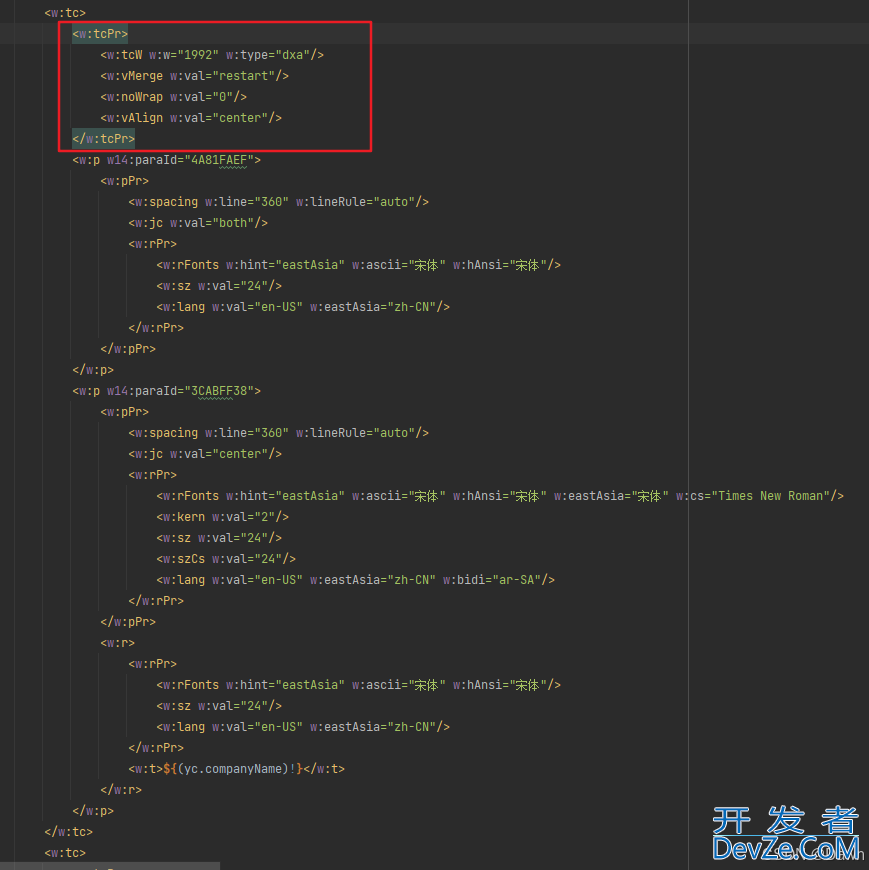Click the <w:vAlign w:val="center"/> line
The width and height of the screenshot is (869, 870).
pos(191,118)
